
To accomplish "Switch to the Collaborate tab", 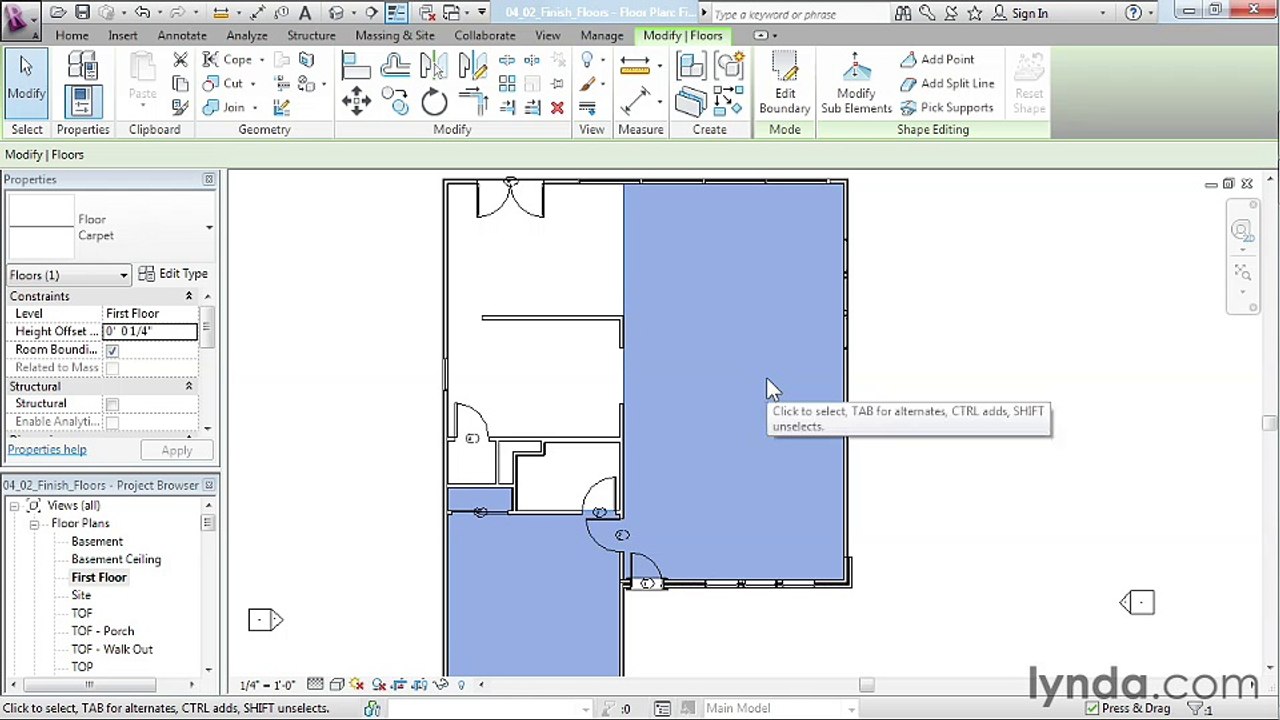I will click(485, 35).
